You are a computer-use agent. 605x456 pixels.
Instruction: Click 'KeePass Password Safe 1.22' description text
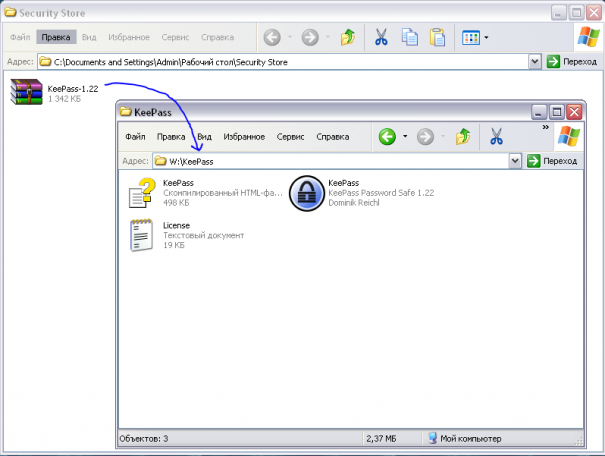[381, 193]
